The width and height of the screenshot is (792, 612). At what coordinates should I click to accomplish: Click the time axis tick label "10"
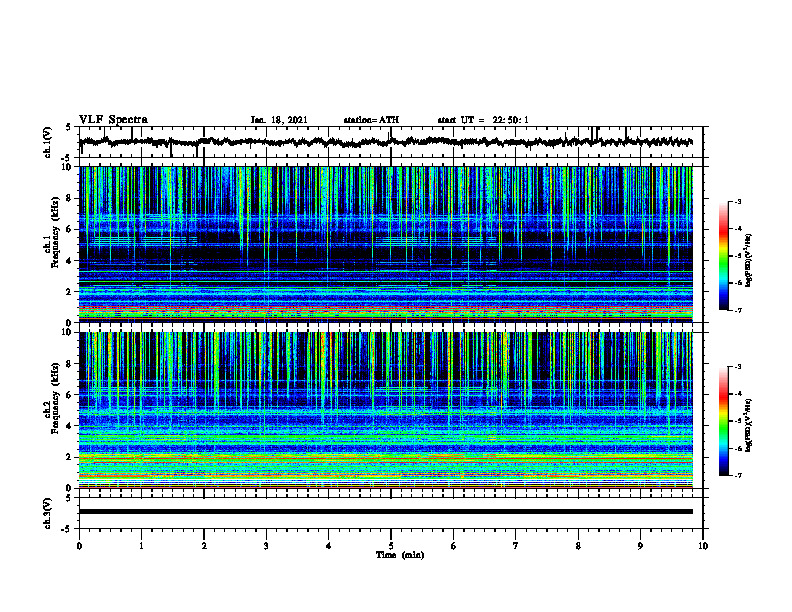pyautogui.click(x=703, y=546)
